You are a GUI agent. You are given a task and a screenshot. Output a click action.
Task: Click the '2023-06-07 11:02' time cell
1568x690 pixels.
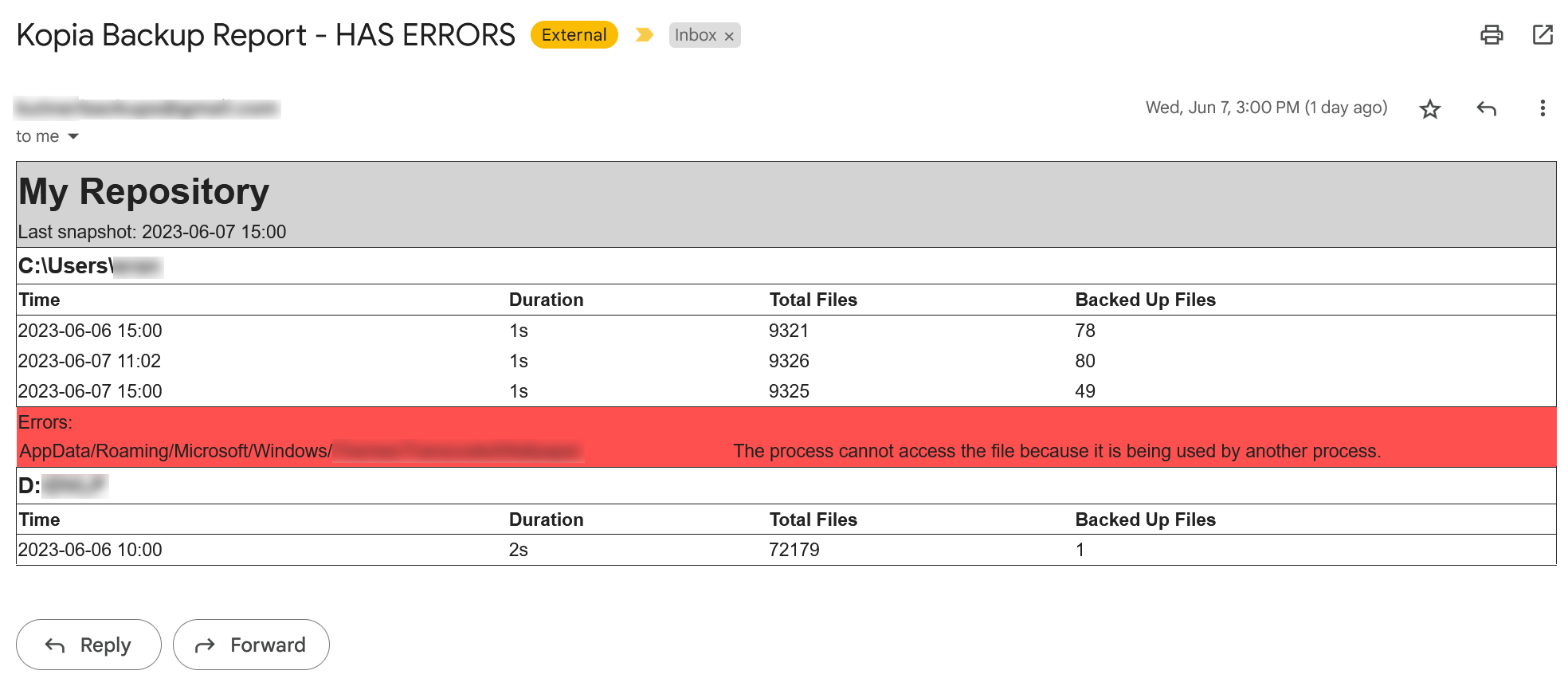click(89, 361)
